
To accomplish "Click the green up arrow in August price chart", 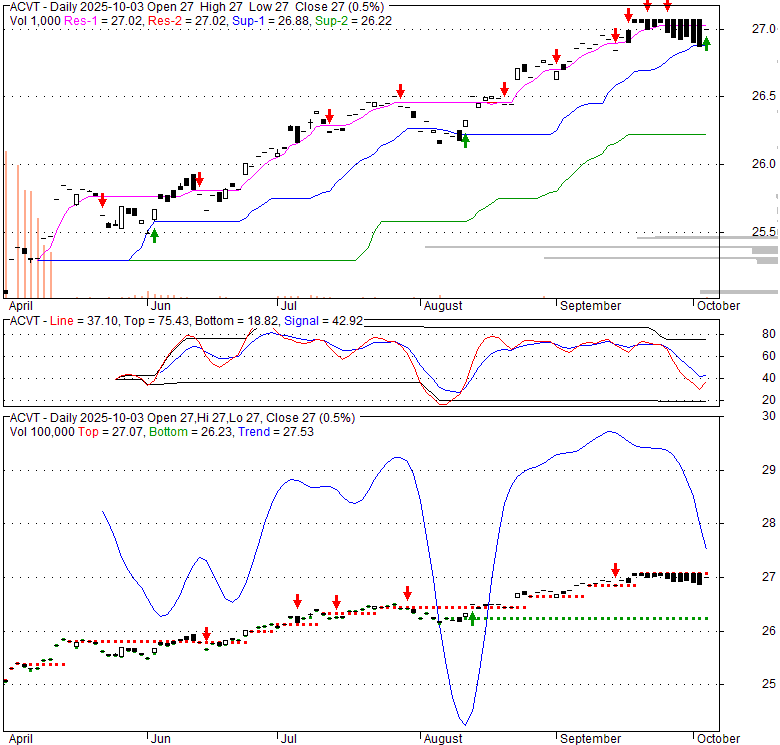I will point(465,141).
